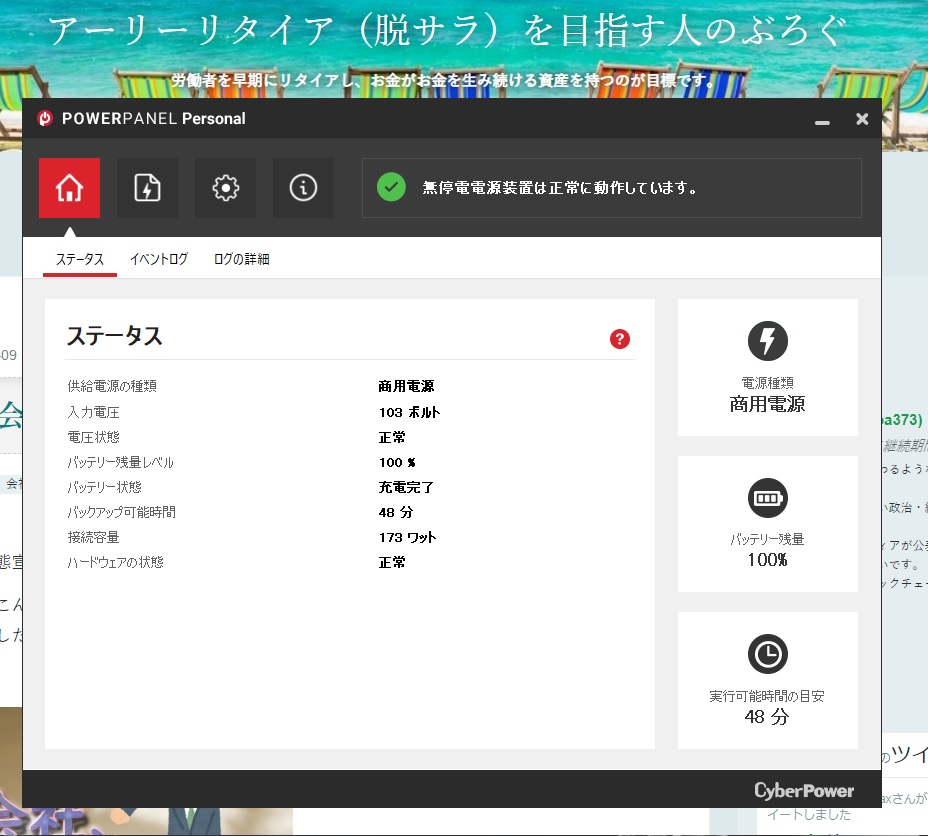Click the バッテリー残量 100% card
The image size is (928, 836).
768,524
